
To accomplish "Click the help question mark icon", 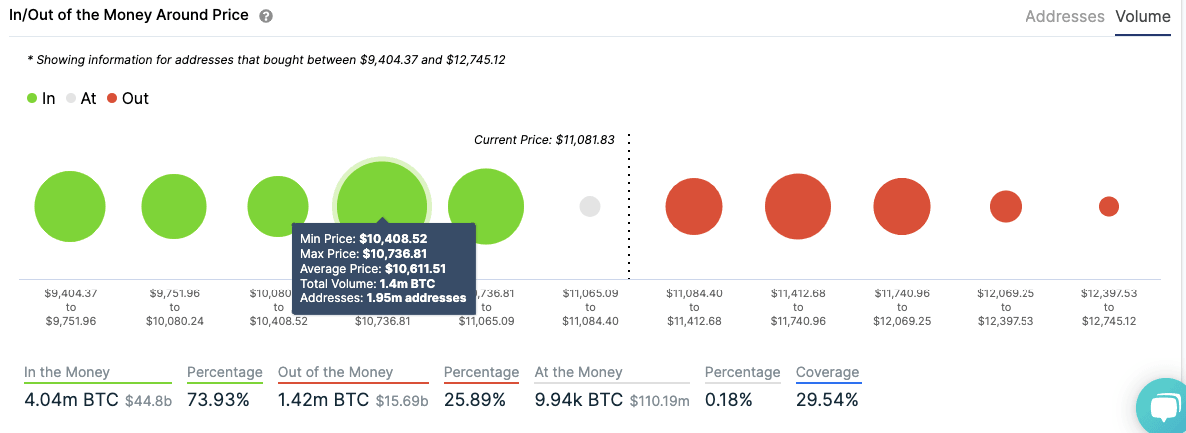I will click(266, 17).
